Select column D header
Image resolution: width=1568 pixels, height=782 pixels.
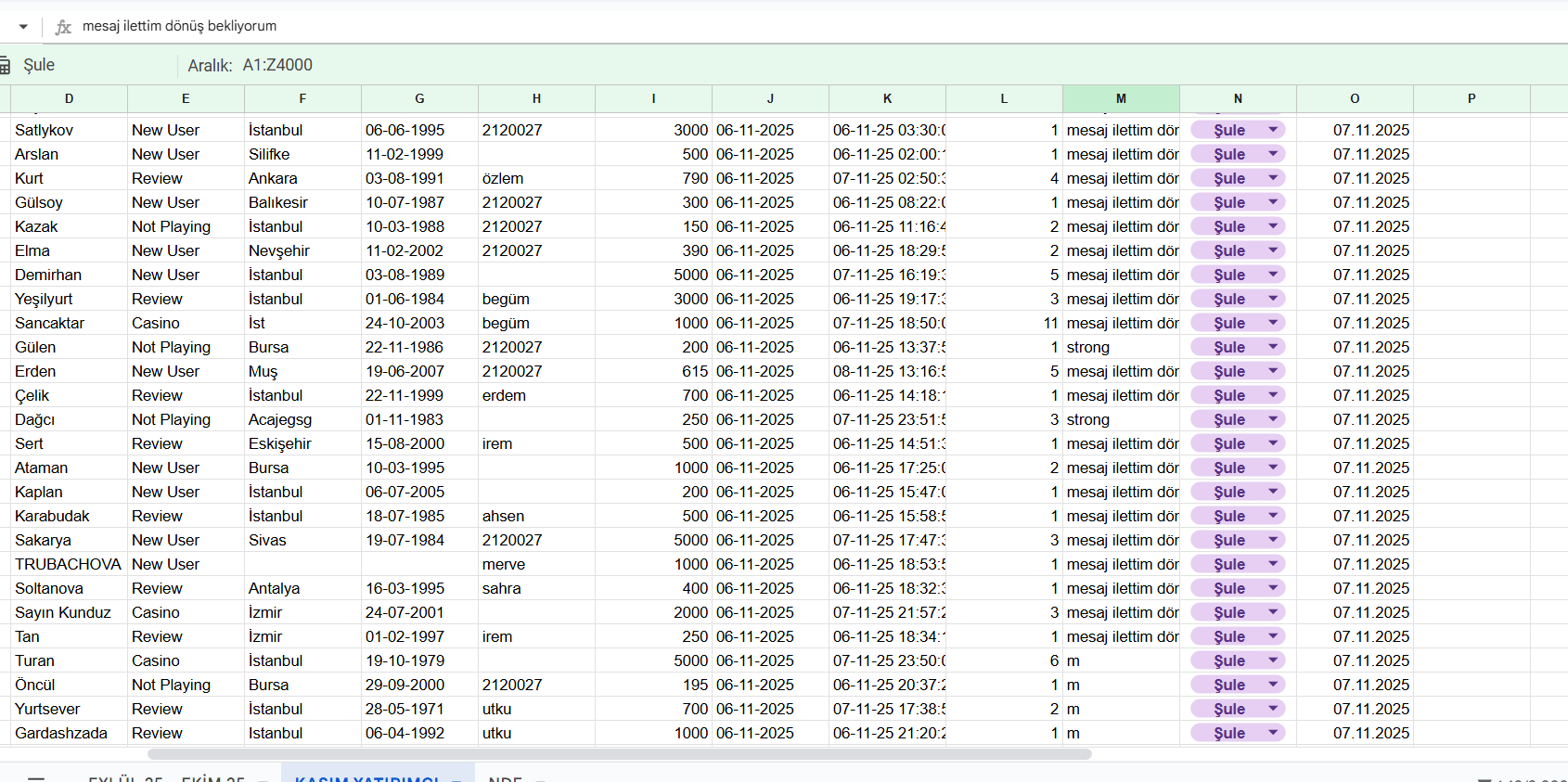(69, 98)
